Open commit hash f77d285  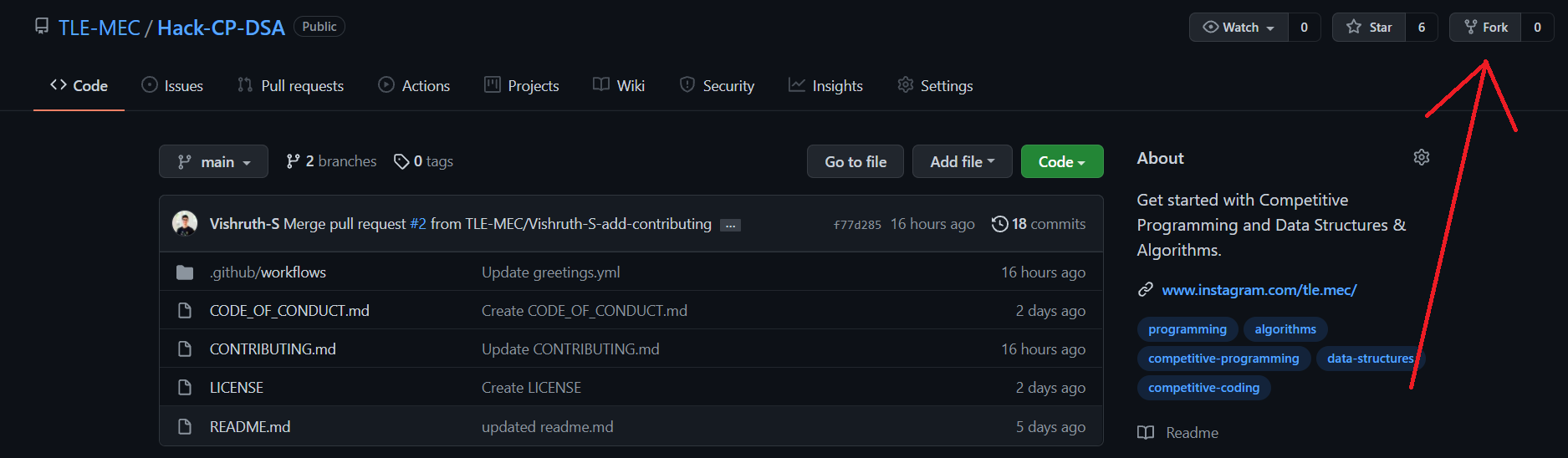pos(857,225)
